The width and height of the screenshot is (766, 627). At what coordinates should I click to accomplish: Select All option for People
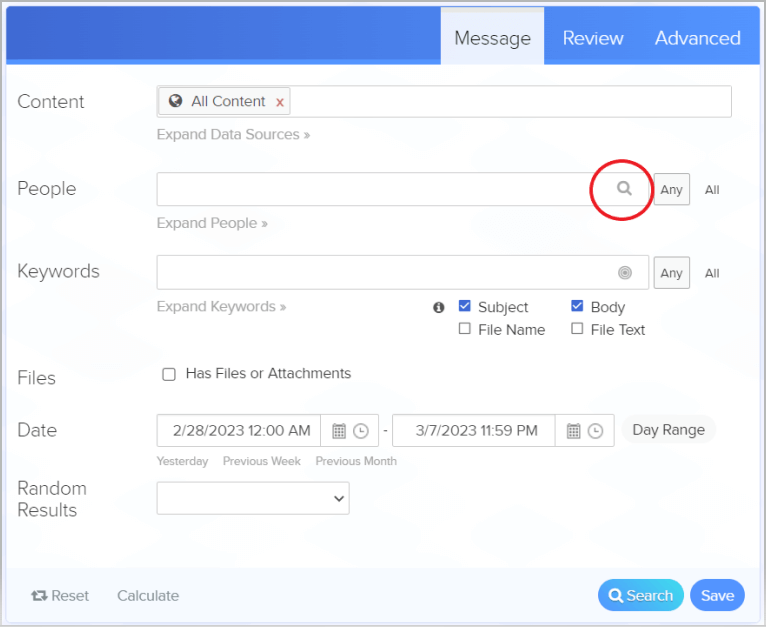(712, 190)
